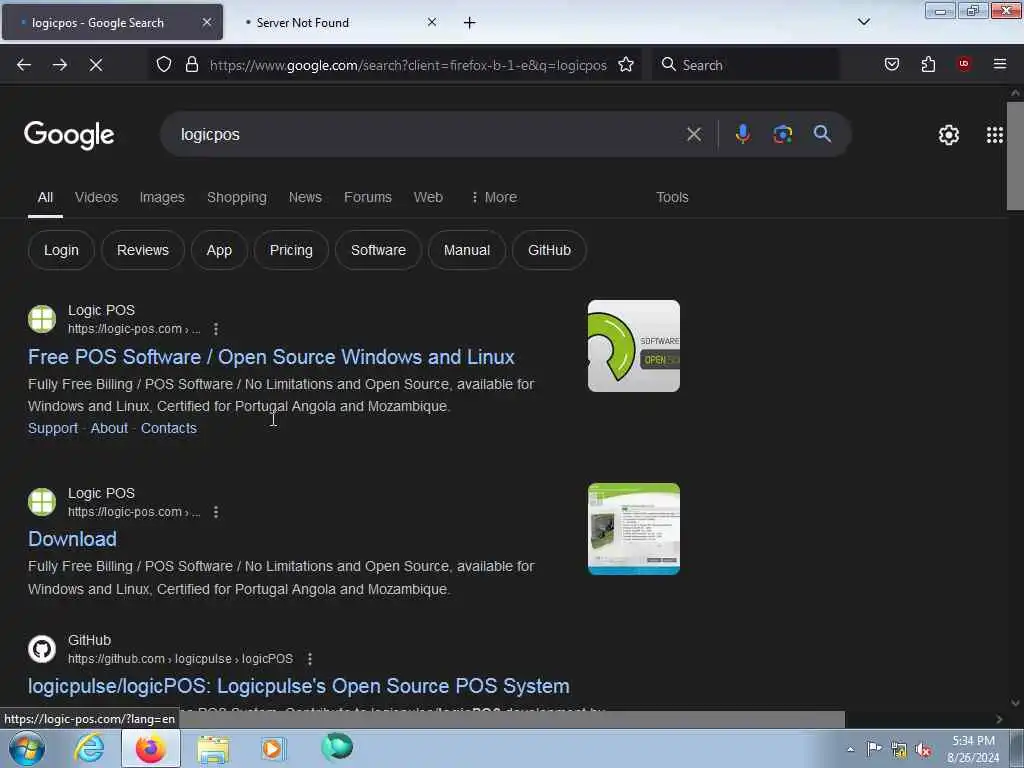Open the About sitelink

pyautogui.click(x=109, y=428)
